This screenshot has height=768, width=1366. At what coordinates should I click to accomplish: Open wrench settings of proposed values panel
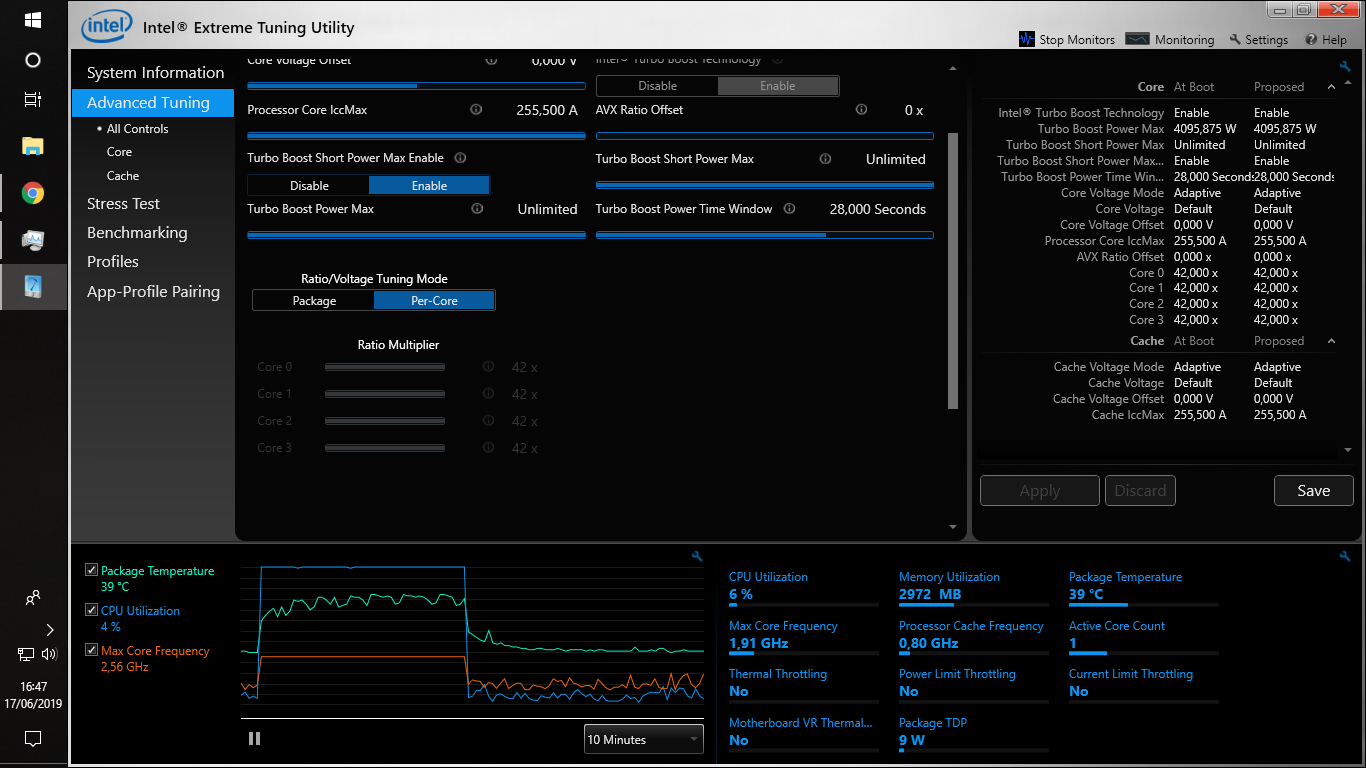1345,66
